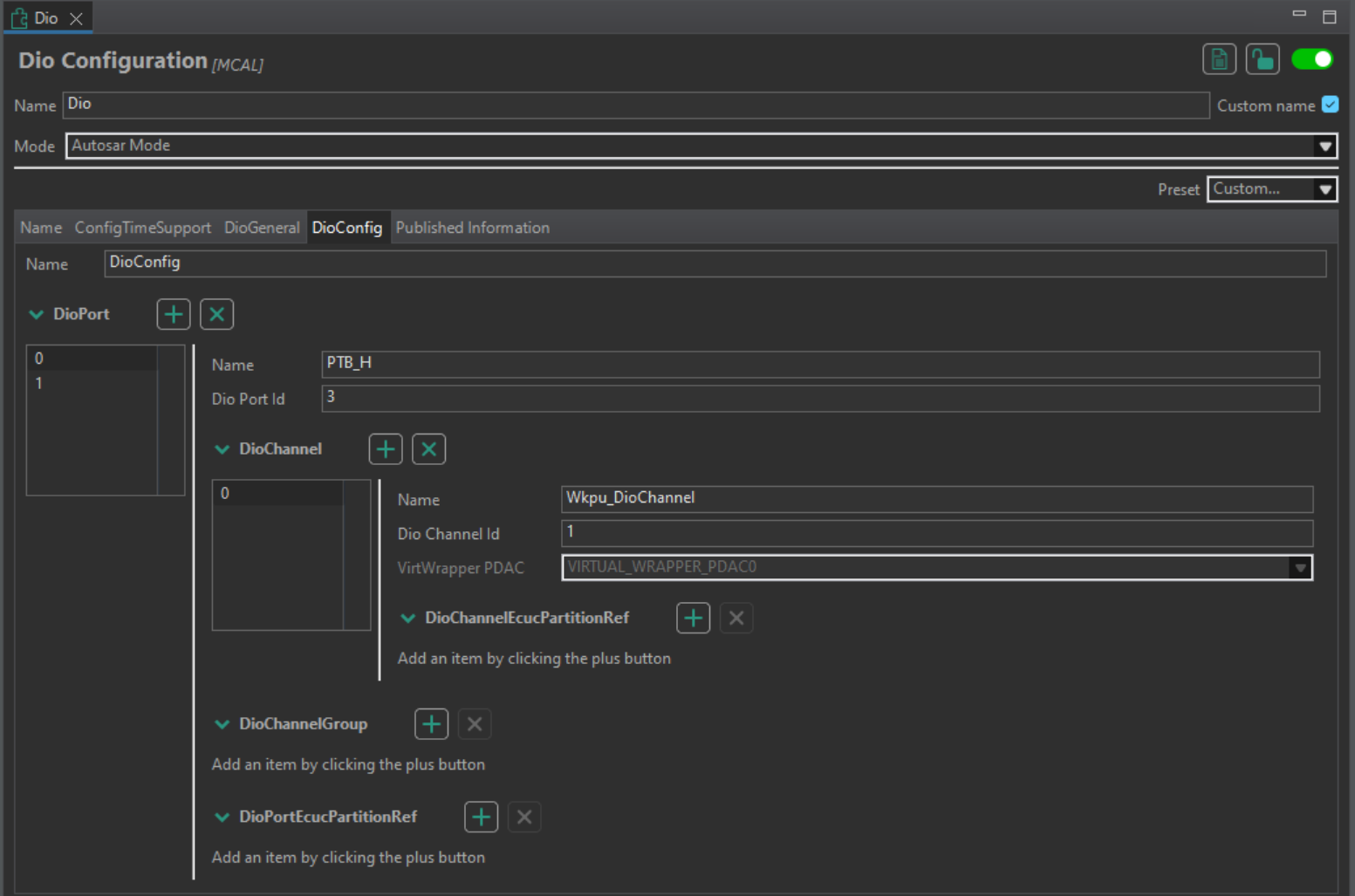
Task: Clear DioPortEcucPartitionRef with the X icon
Action: point(524,817)
